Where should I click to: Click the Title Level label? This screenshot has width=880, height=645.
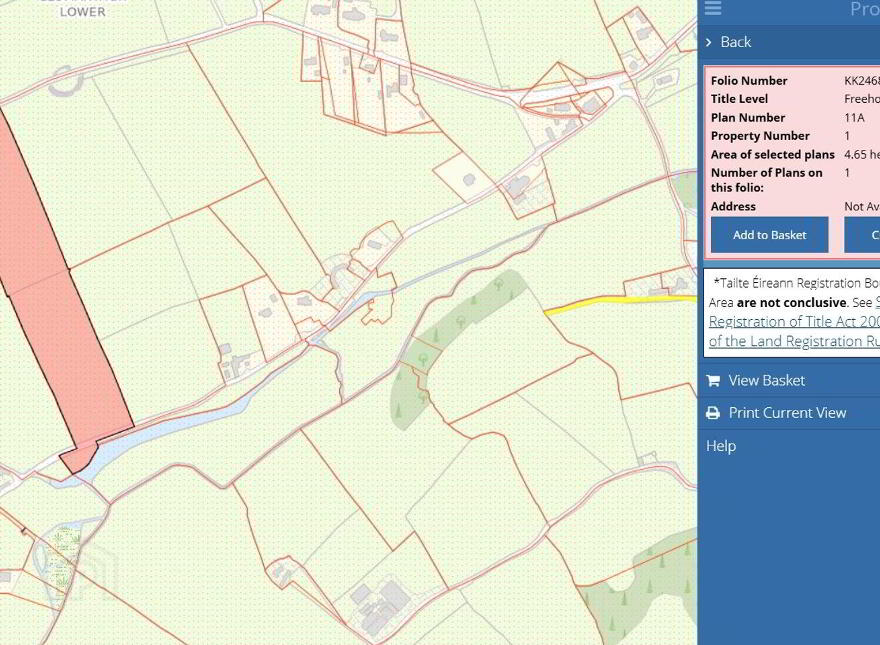(x=739, y=99)
